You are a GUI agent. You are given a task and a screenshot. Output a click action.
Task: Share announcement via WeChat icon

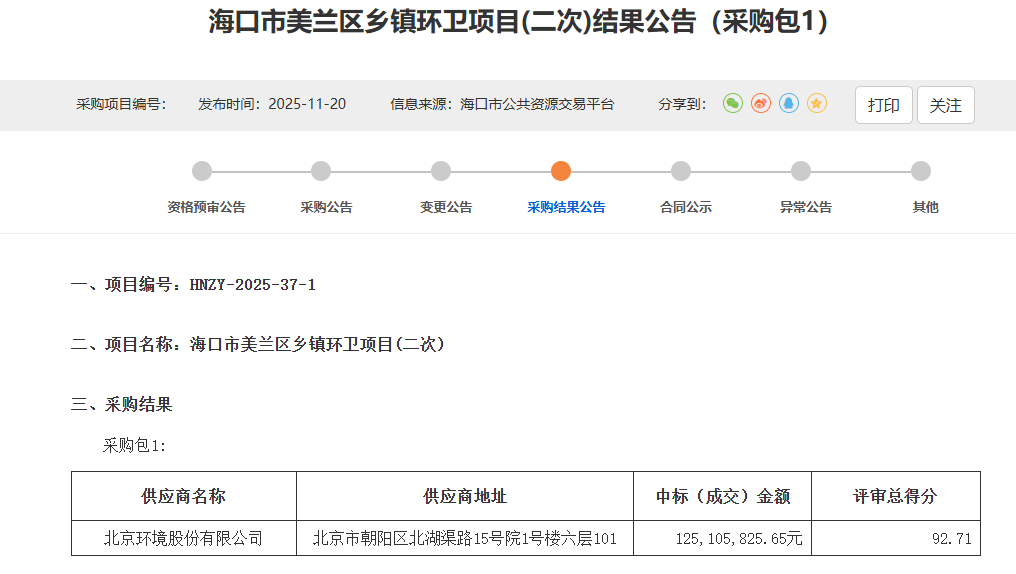[733, 104]
